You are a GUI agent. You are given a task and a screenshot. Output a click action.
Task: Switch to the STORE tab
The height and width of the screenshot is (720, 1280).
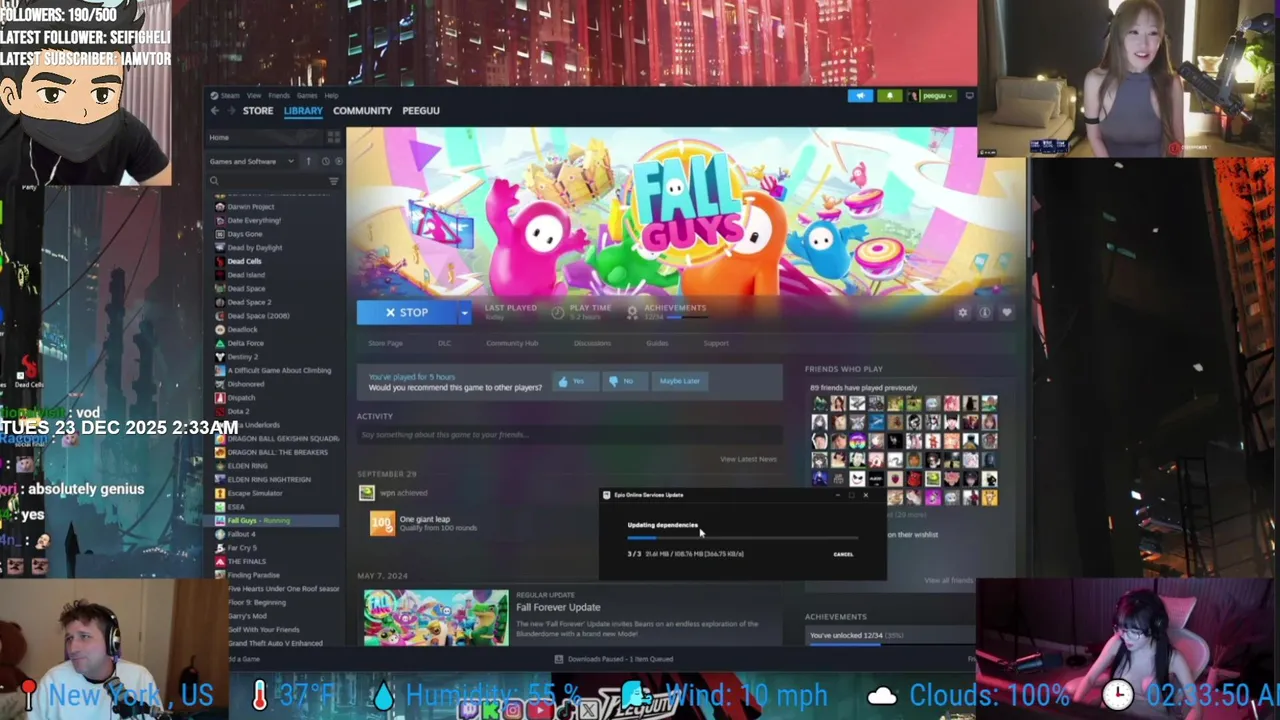[x=257, y=111]
